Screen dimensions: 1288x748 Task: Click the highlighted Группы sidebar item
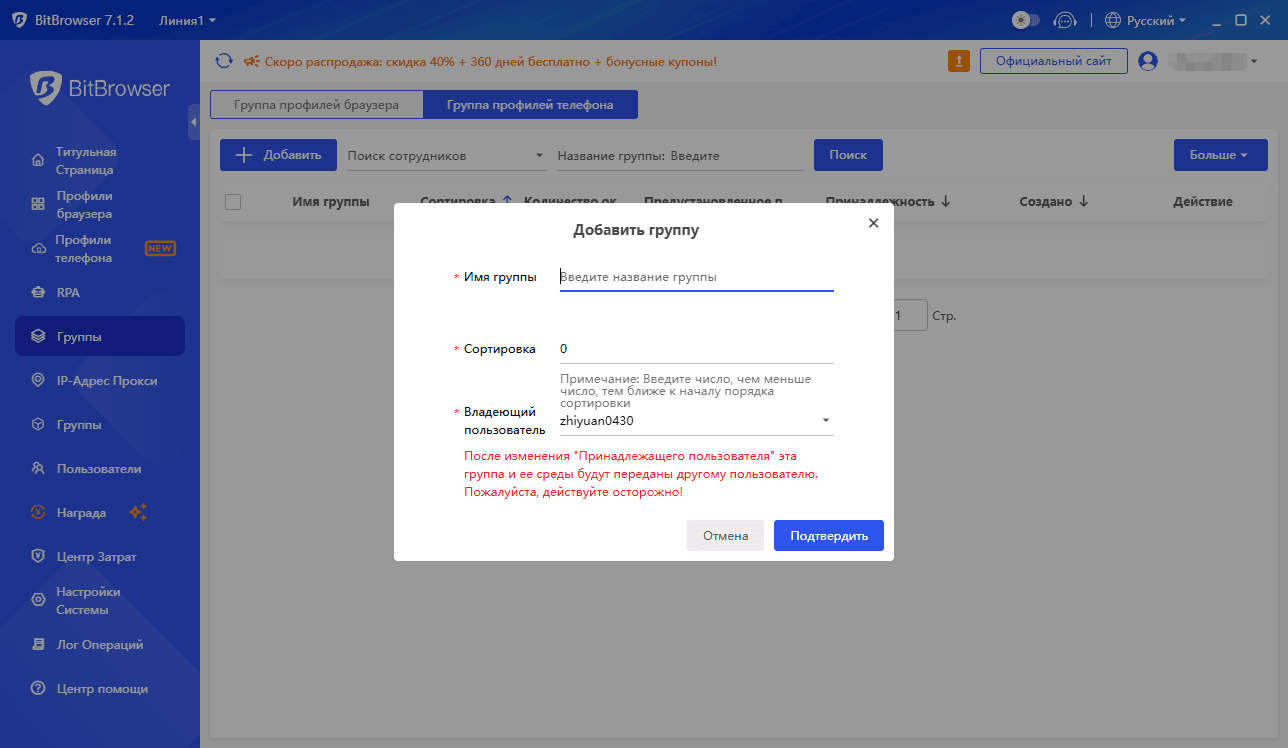[x=100, y=337]
